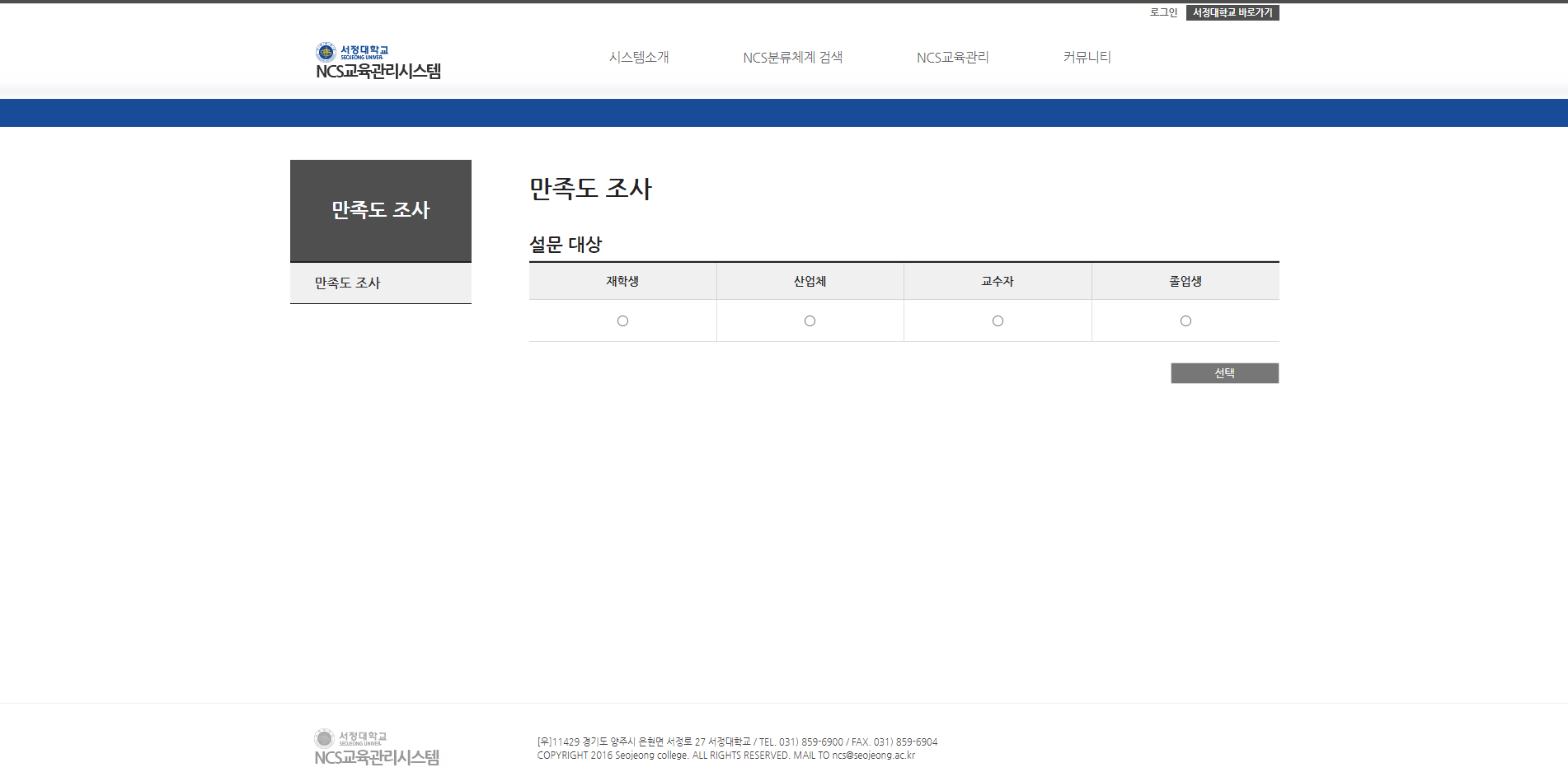Open the NCS교육관리 menu

(x=952, y=57)
